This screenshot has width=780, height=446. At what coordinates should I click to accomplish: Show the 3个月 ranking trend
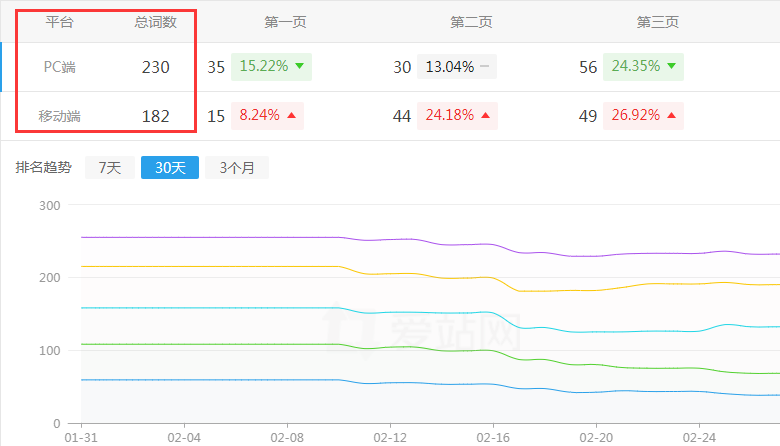tap(237, 168)
